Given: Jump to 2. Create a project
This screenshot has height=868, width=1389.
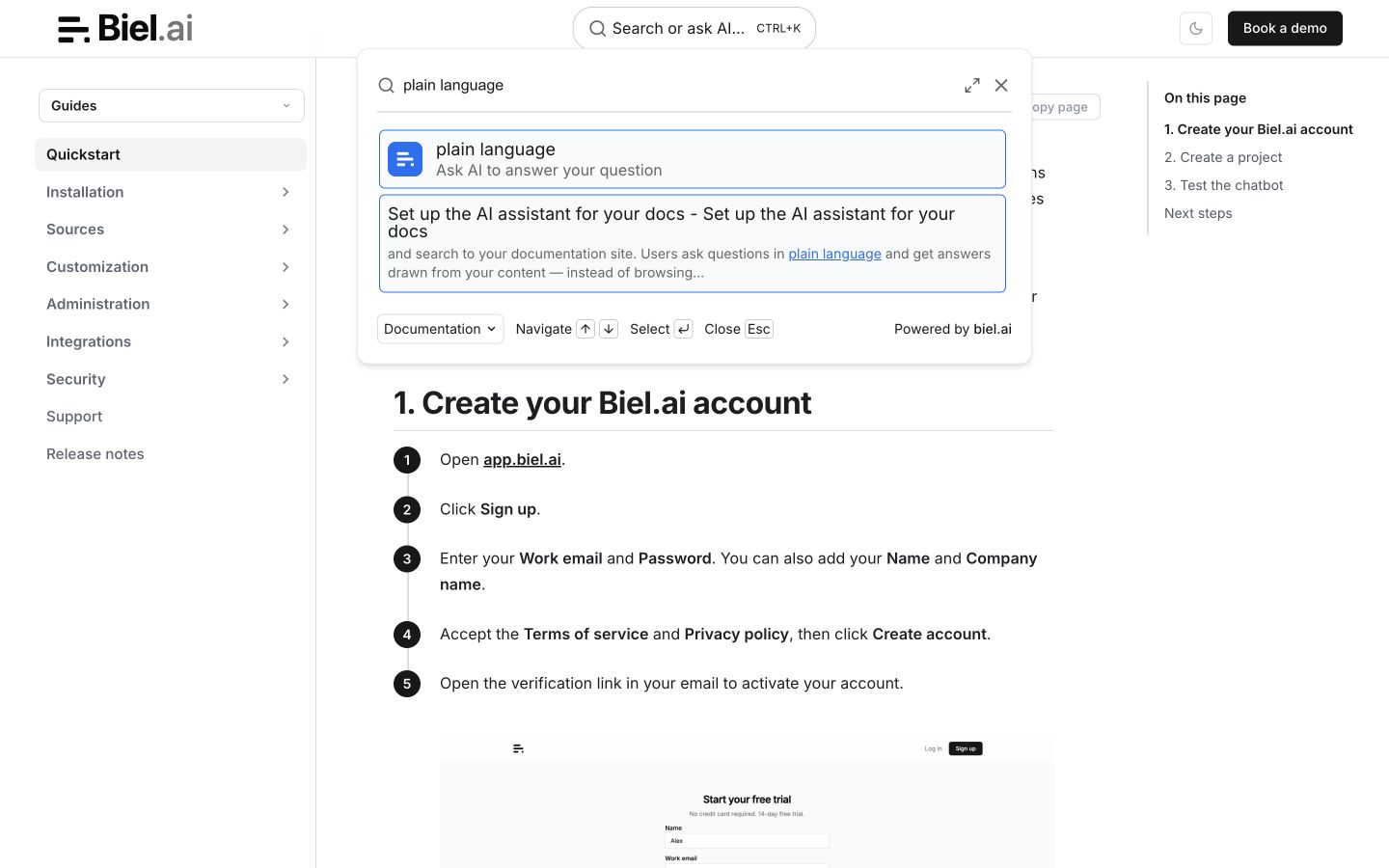Looking at the screenshot, I should (1223, 157).
